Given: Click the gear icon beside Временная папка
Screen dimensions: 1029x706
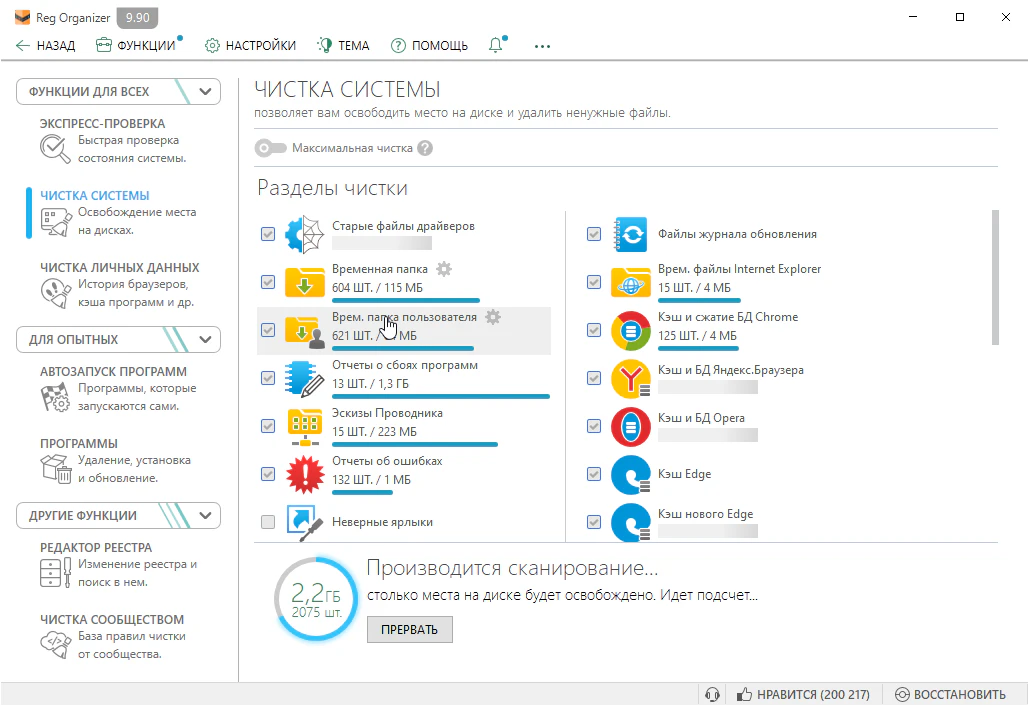Looking at the screenshot, I should point(444,269).
